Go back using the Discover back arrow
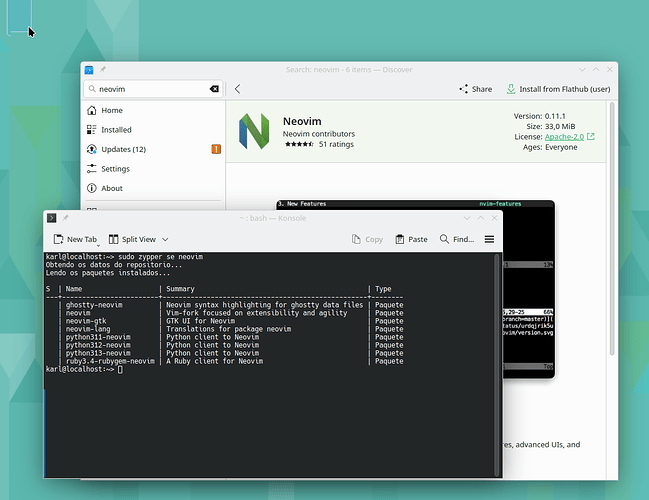The image size is (649, 500). [x=237, y=89]
